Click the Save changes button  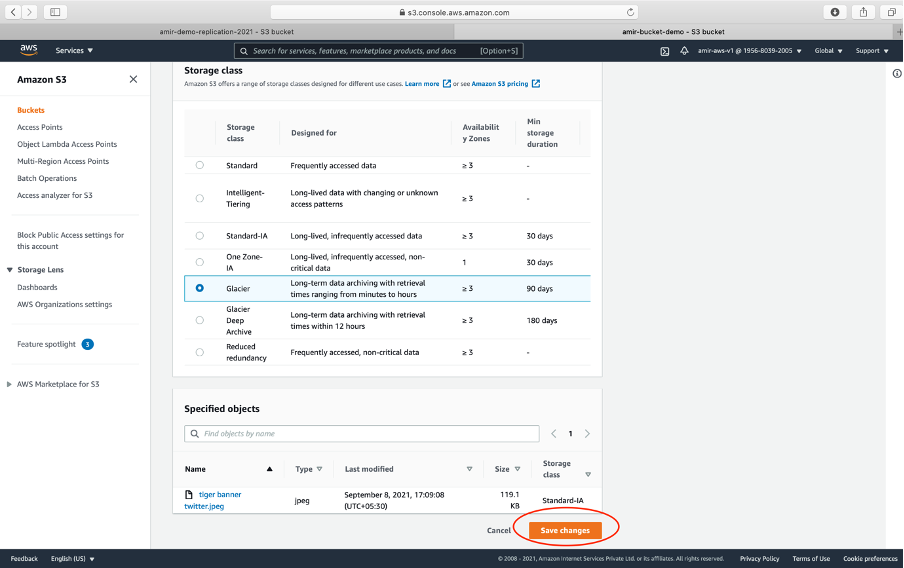tap(565, 530)
